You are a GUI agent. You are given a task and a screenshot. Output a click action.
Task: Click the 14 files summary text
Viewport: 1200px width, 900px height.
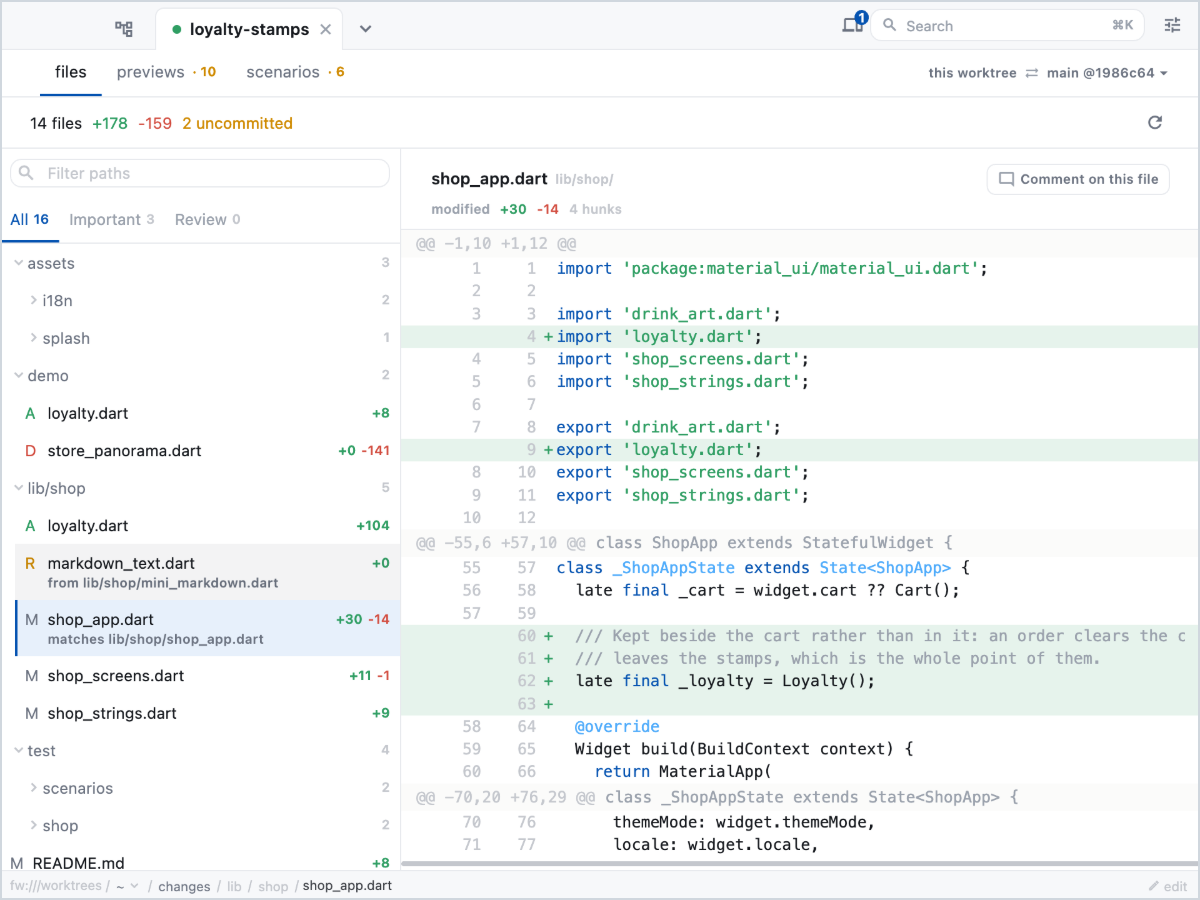tap(56, 124)
